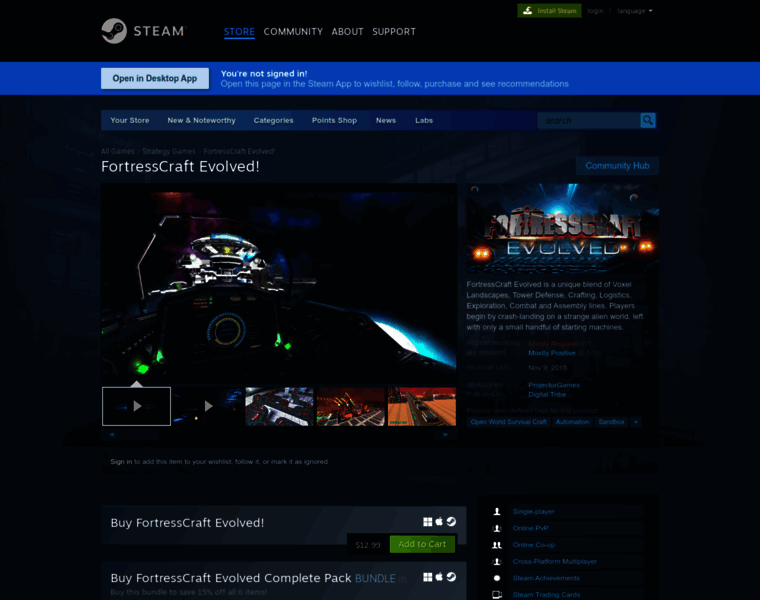
Task: Click the All Games breadcrumb
Action: 117,151
